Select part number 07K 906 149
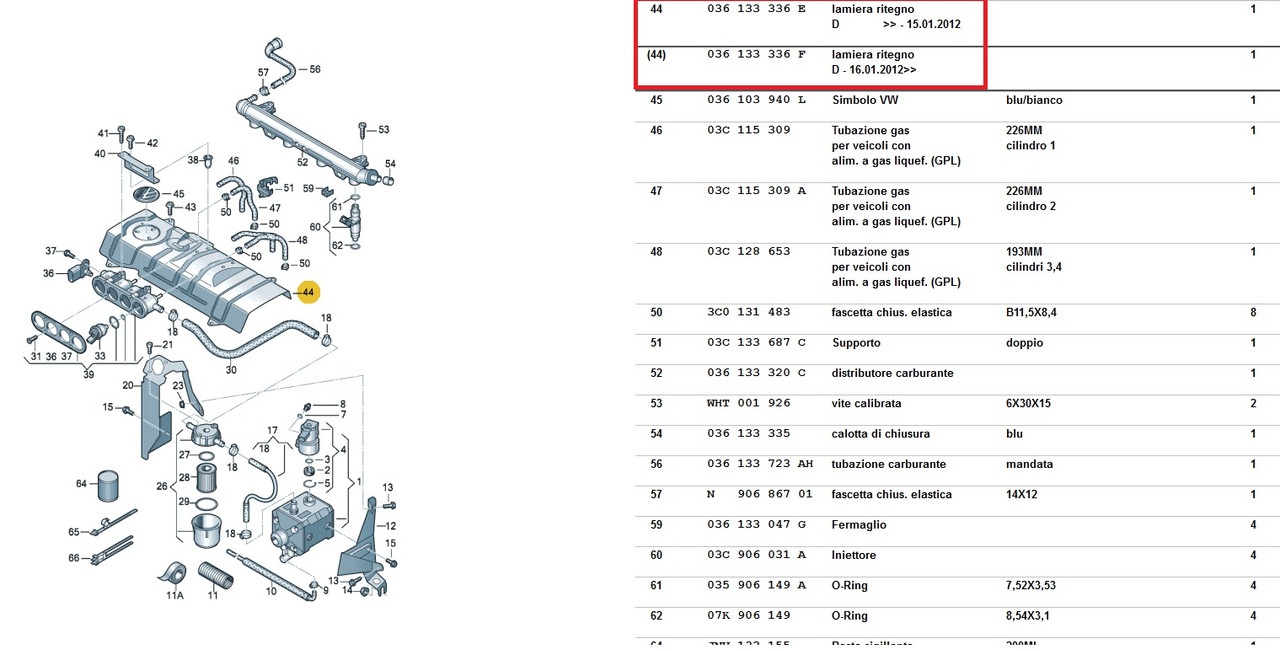This screenshot has width=1280, height=651. (748, 616)
